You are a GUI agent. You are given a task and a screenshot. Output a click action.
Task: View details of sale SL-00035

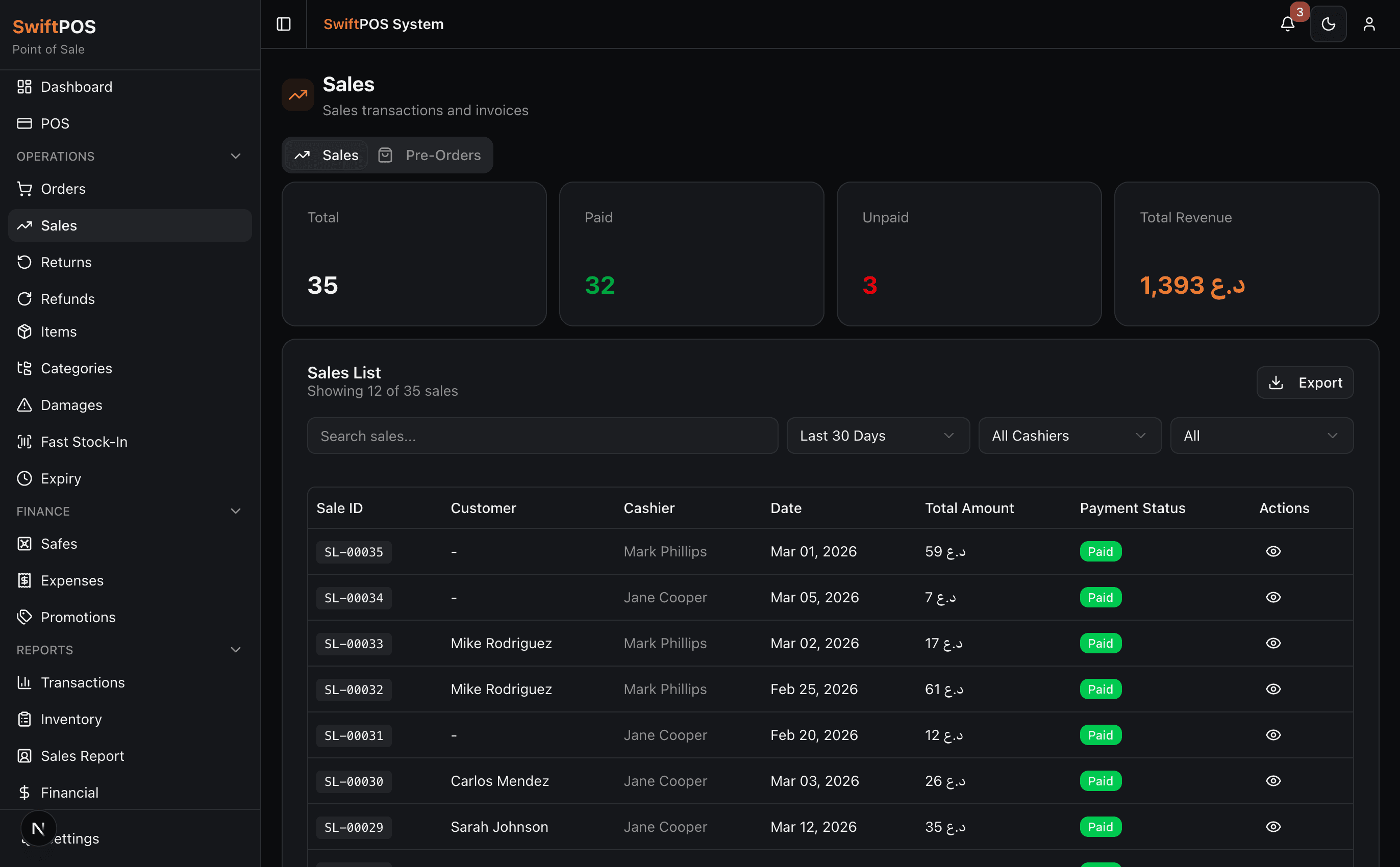point(1272,551)
